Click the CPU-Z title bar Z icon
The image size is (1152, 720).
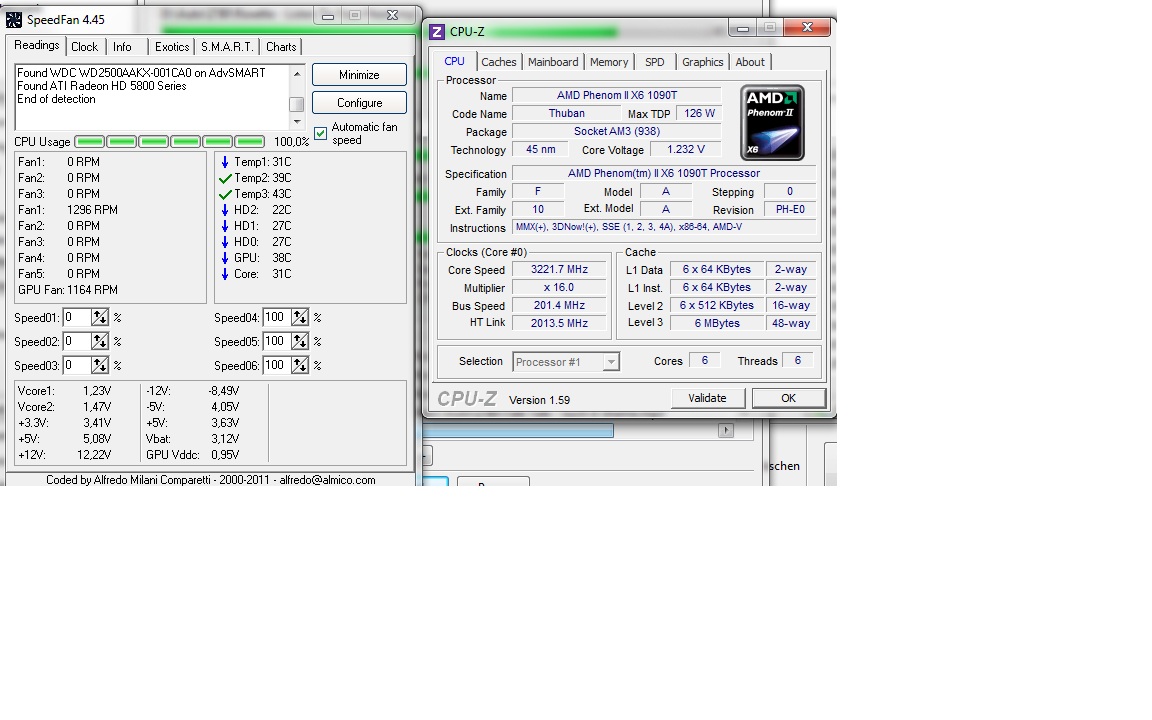tap(437, 32)
